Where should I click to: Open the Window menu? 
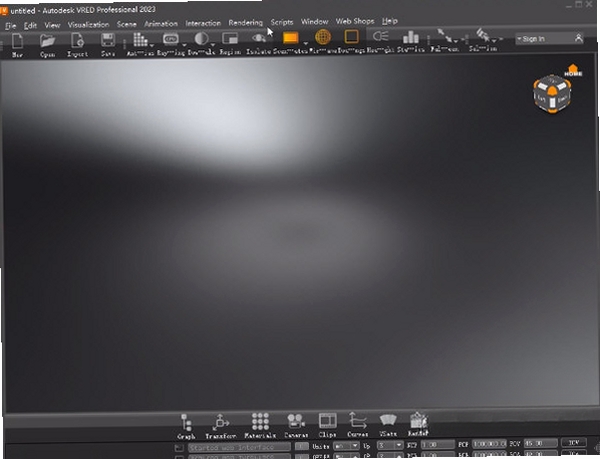coord(315,21)
